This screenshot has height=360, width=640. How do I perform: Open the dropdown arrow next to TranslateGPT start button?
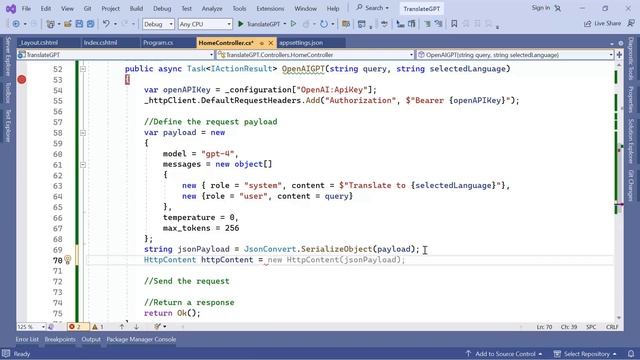(284, 24)
